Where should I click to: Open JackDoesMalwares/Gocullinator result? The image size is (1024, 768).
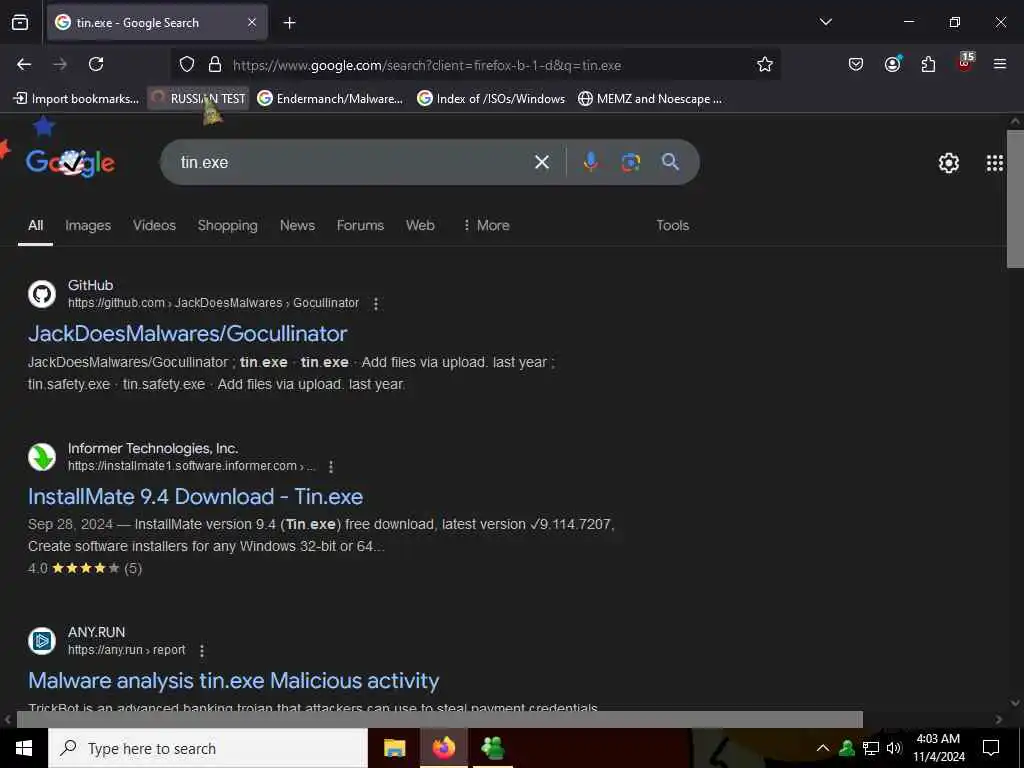click(x=187, y=334)
